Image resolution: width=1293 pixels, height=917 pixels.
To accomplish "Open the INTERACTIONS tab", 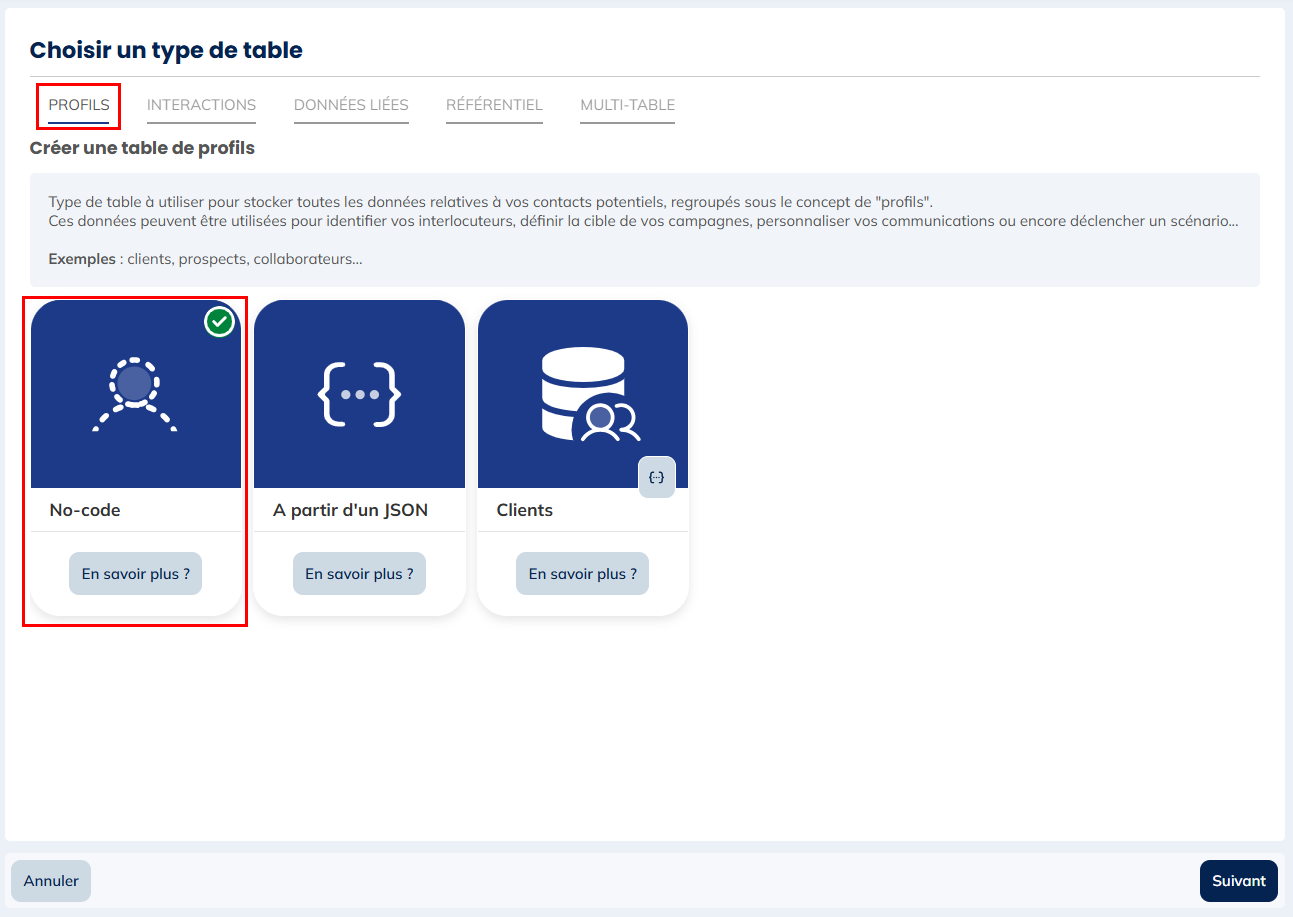I will click(x=201, y=105).
